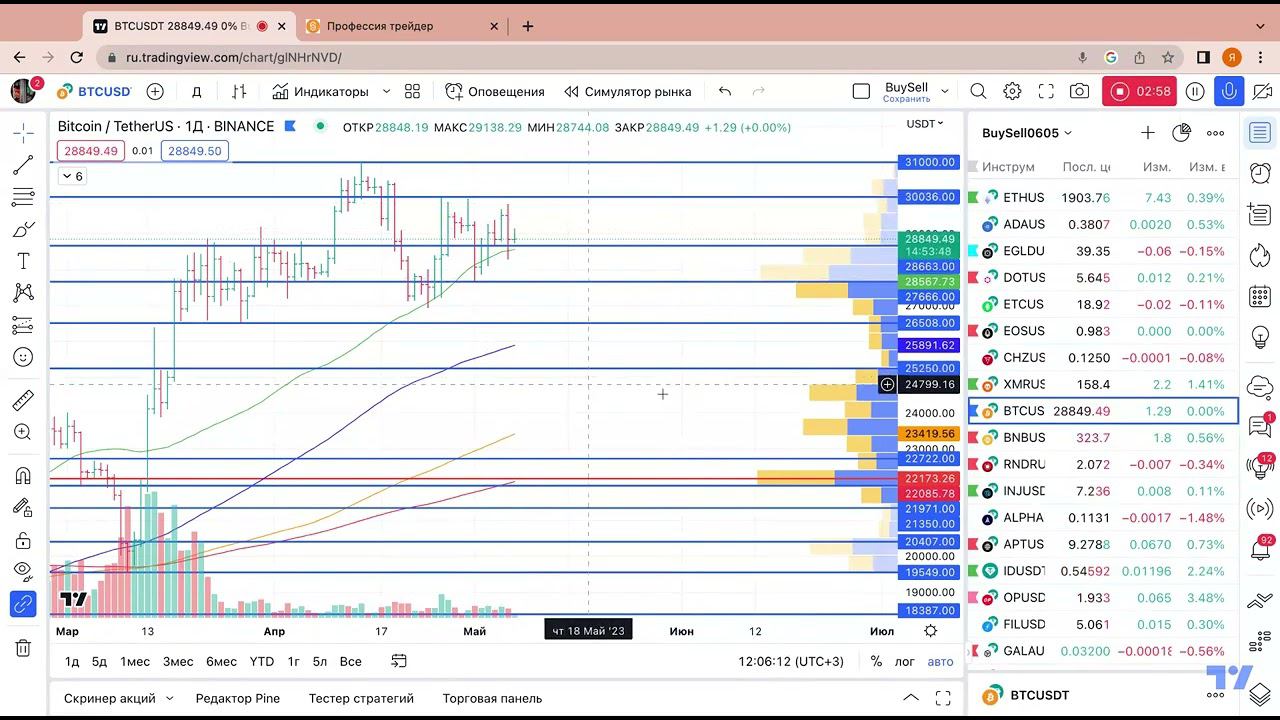This screenshot has height=720, width=1280.
Task: Open BuySell0605 watchlist dropdown
Action: click(x=1027, y=133)
